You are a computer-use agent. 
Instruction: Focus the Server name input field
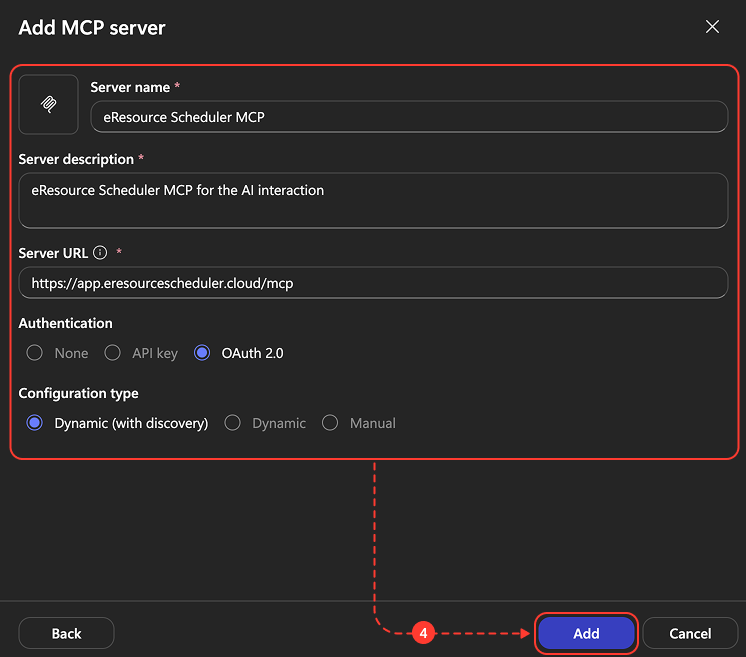tap(409, 117)
